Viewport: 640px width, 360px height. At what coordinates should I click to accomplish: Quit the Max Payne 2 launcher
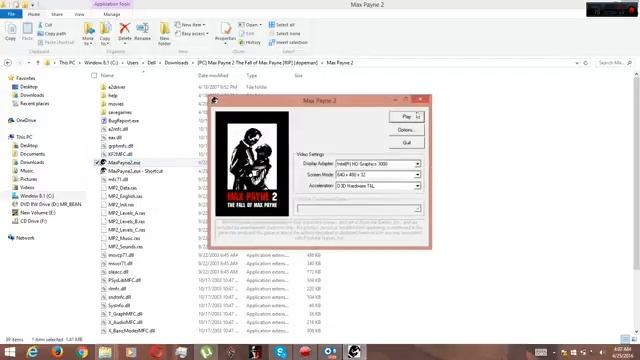(407, 143)
